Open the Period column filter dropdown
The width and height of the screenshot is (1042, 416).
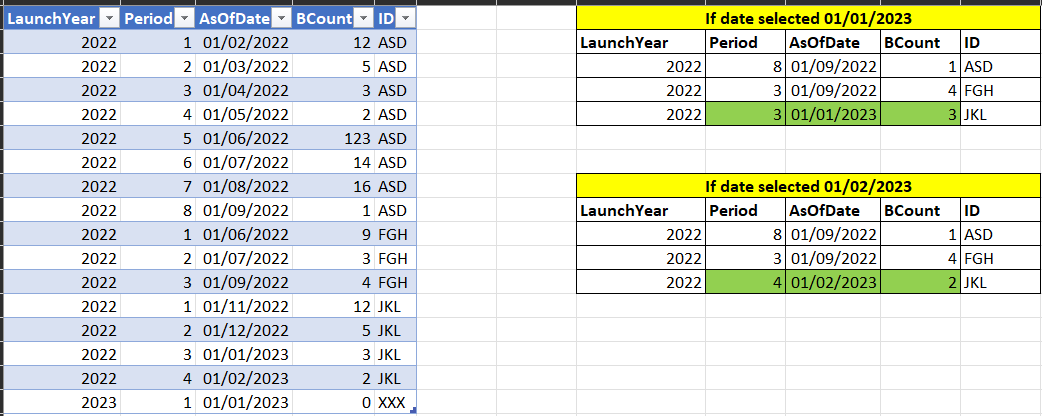[185, 19]
